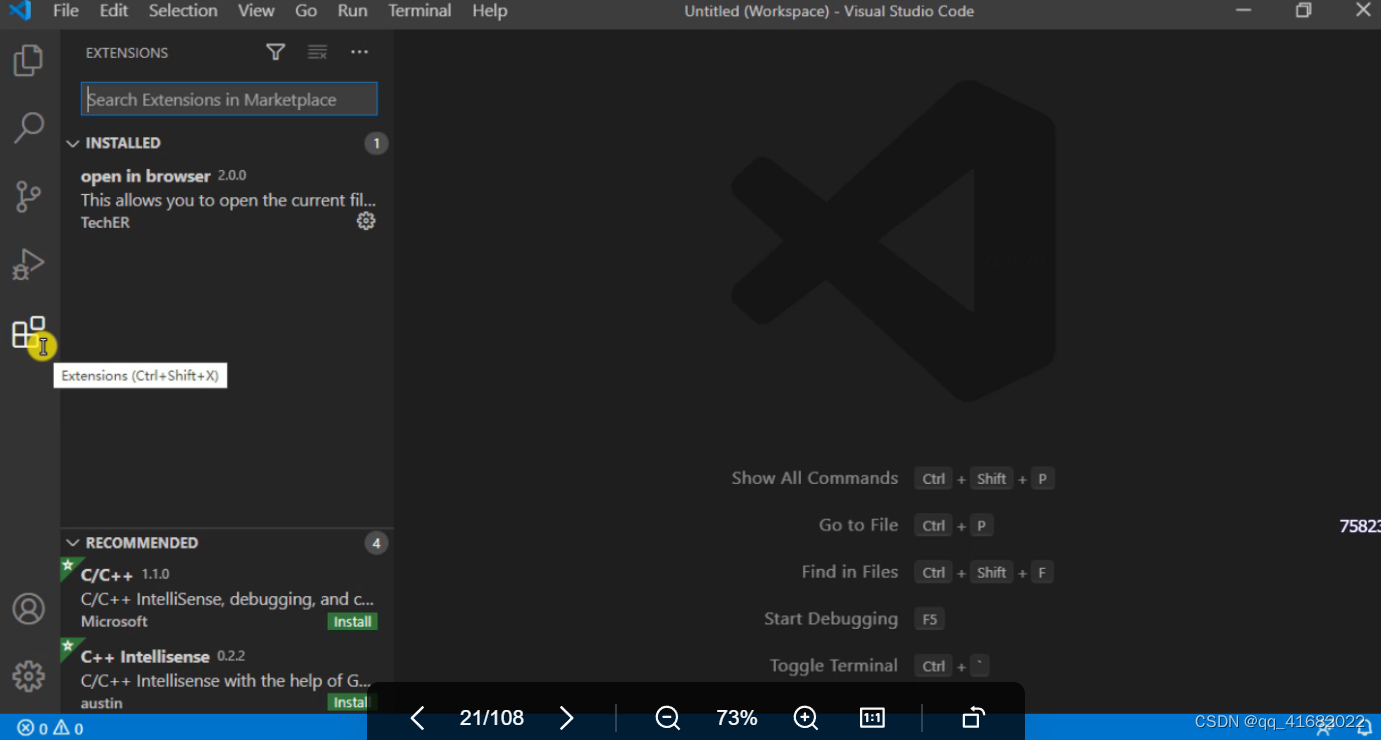Open the Source Control view

pos(28,196)
